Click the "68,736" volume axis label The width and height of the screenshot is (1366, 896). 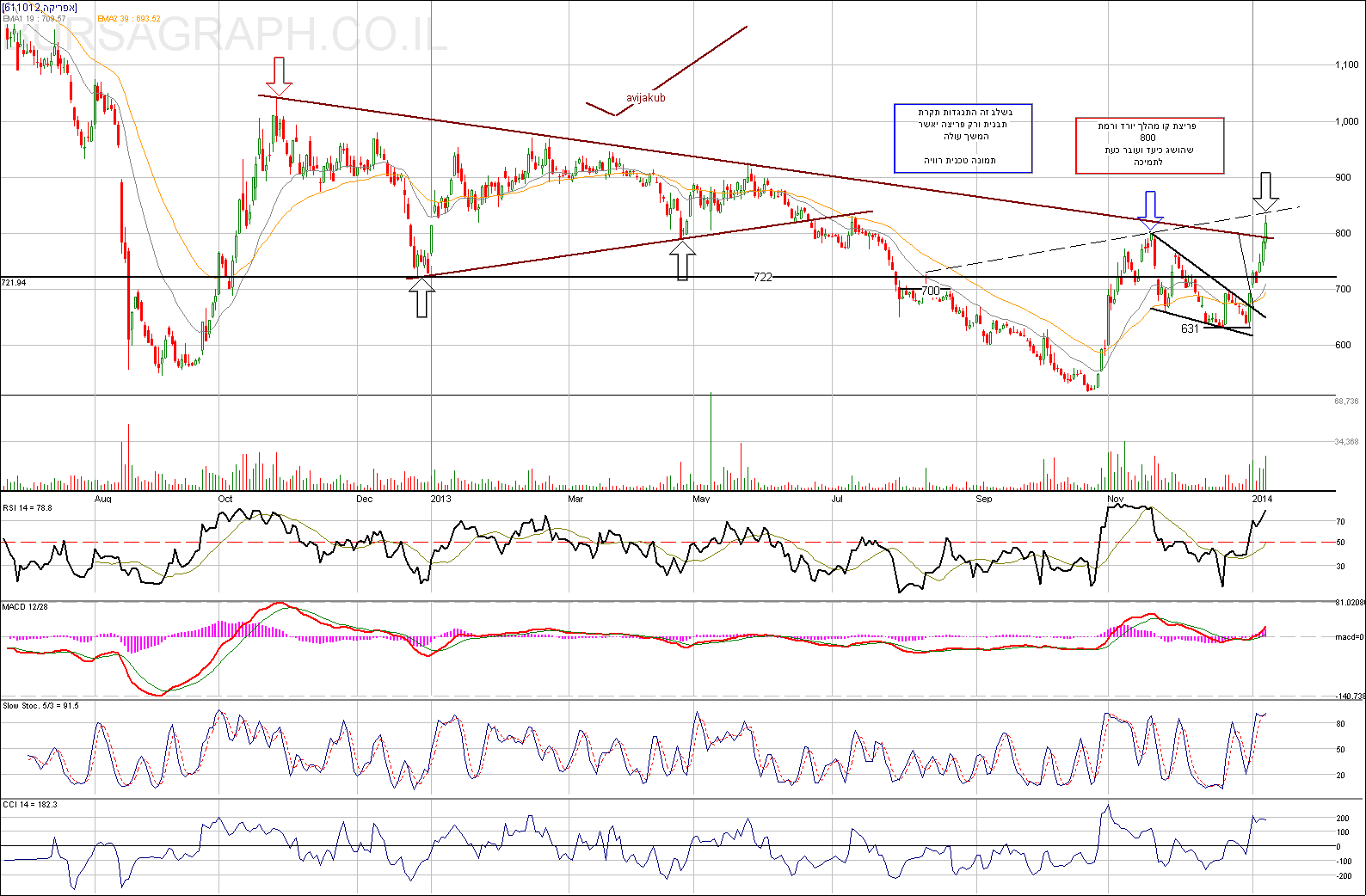click(1347, 402)
